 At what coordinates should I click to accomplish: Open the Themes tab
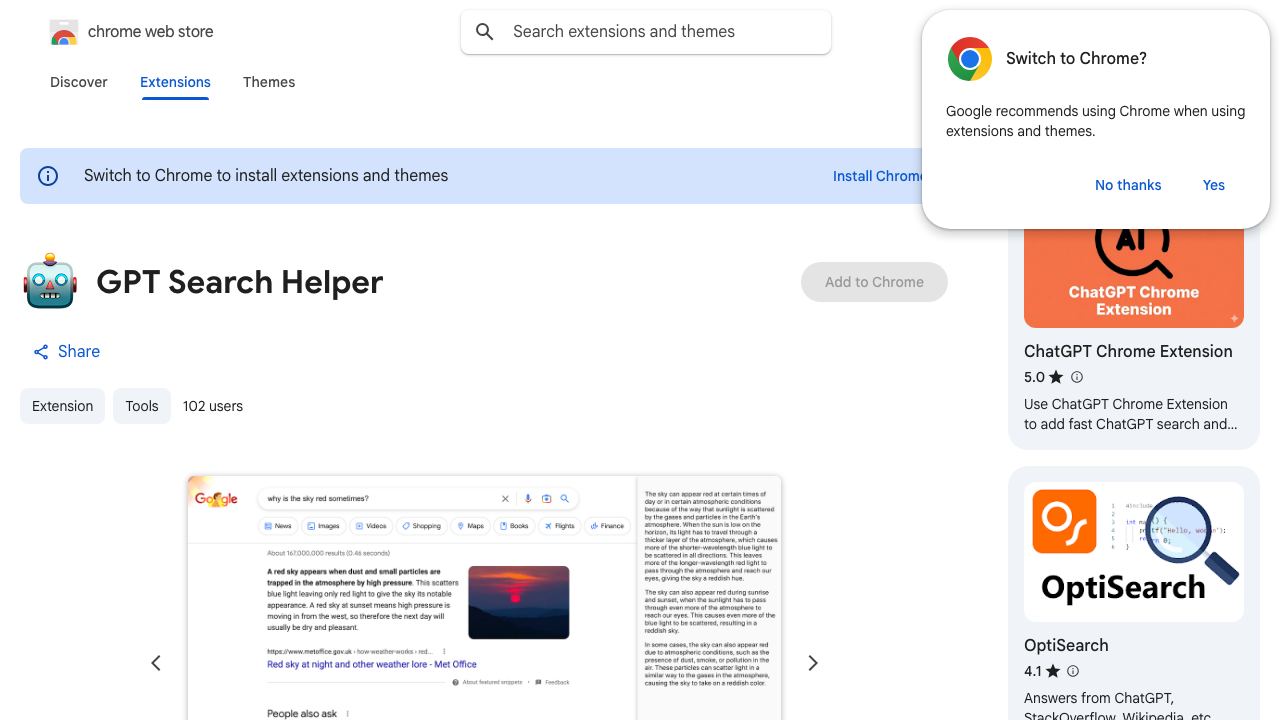pyautogui.click(x=269, y=82)
